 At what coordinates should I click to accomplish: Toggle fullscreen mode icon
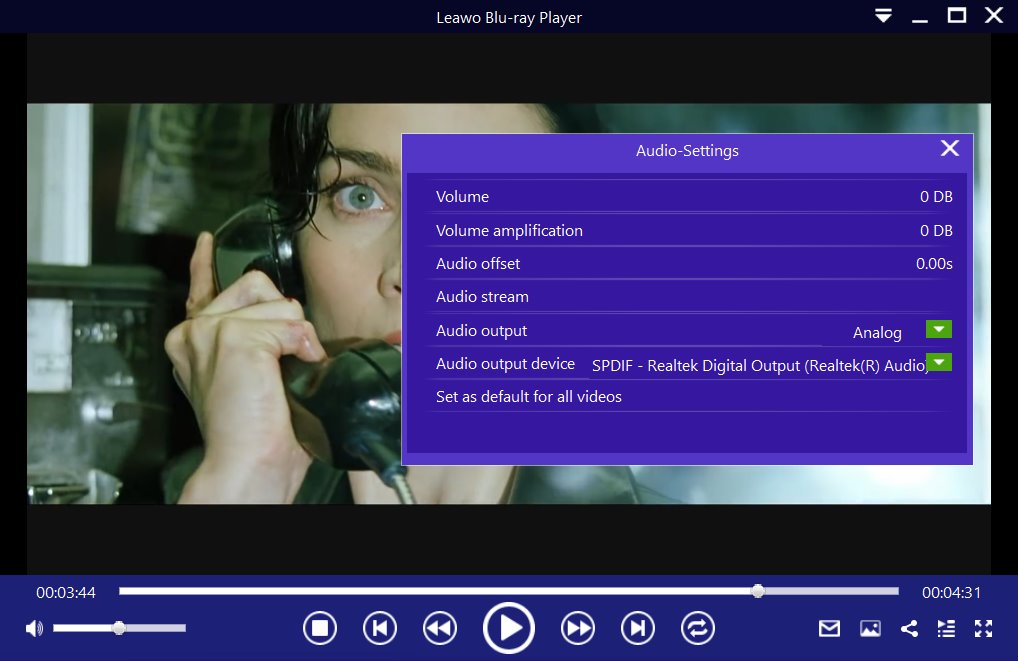click(984, 628)
